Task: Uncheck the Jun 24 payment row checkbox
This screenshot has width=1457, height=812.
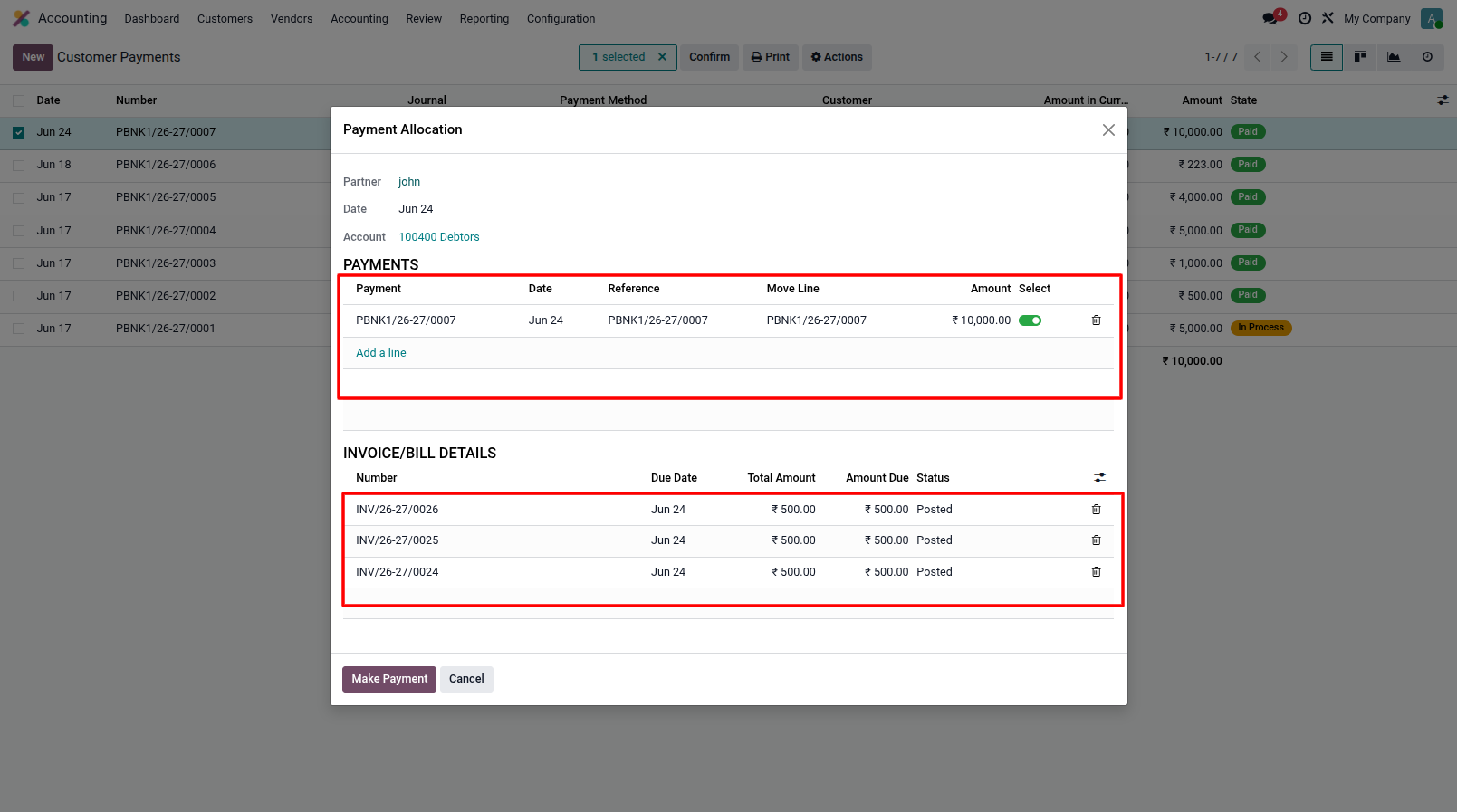Action: (18, 132)
